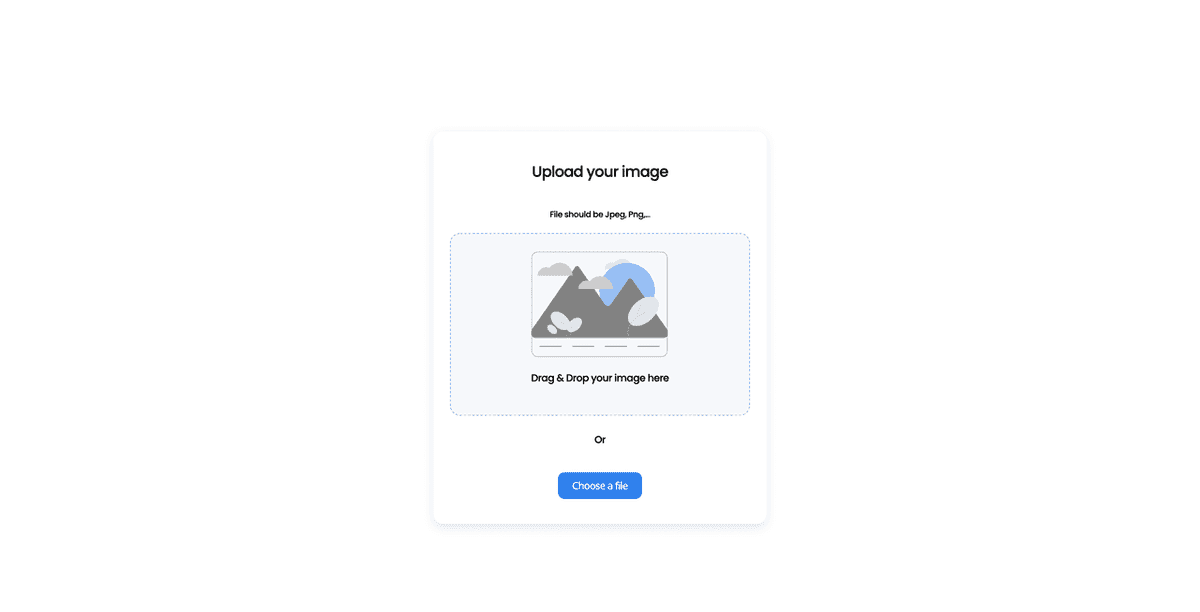
Task: Click the last placeholder dash under the picture
Action: 649,346
